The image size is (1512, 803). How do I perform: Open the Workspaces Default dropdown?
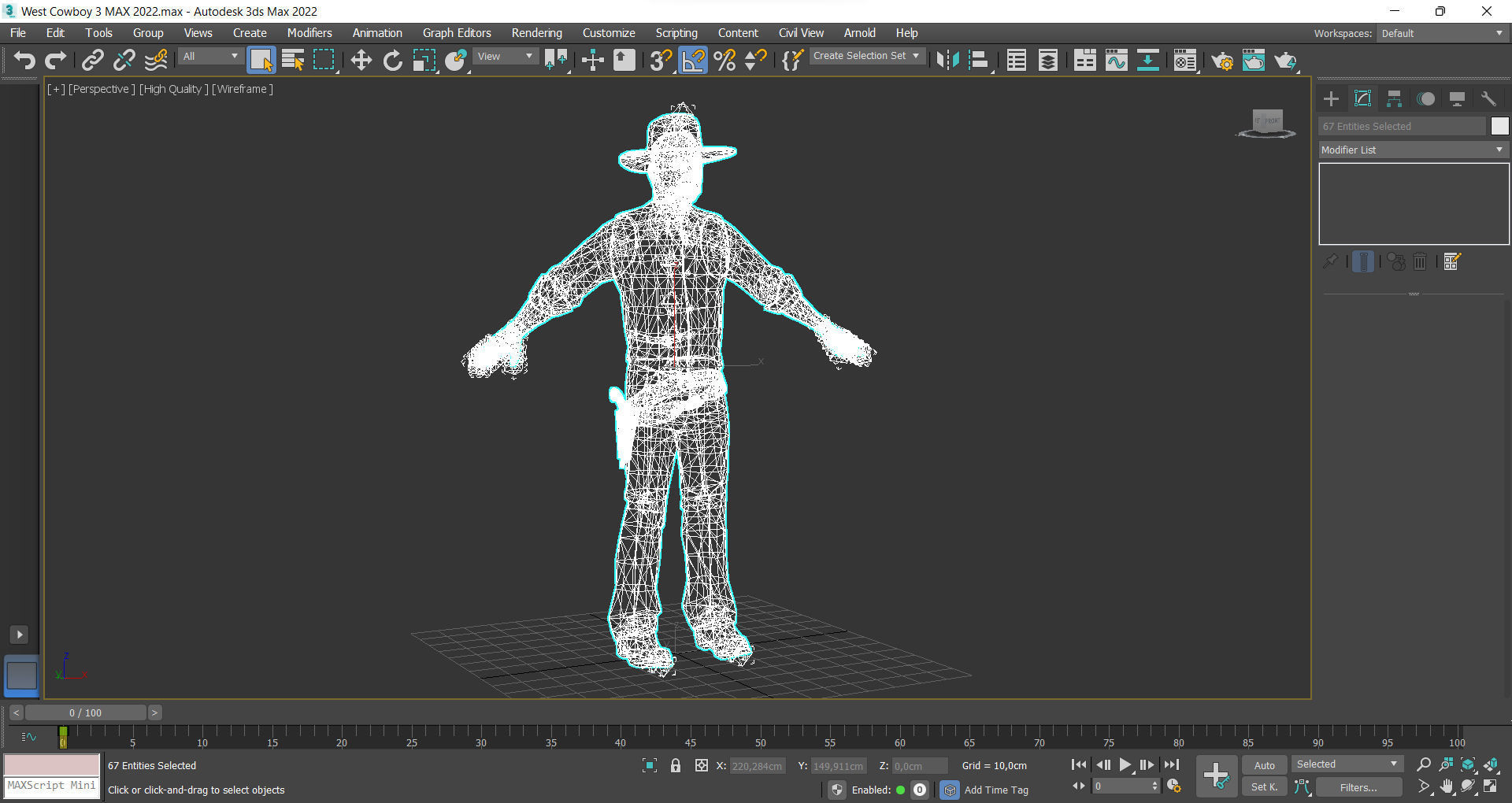pyautogui.click(x=1442, y=33)
